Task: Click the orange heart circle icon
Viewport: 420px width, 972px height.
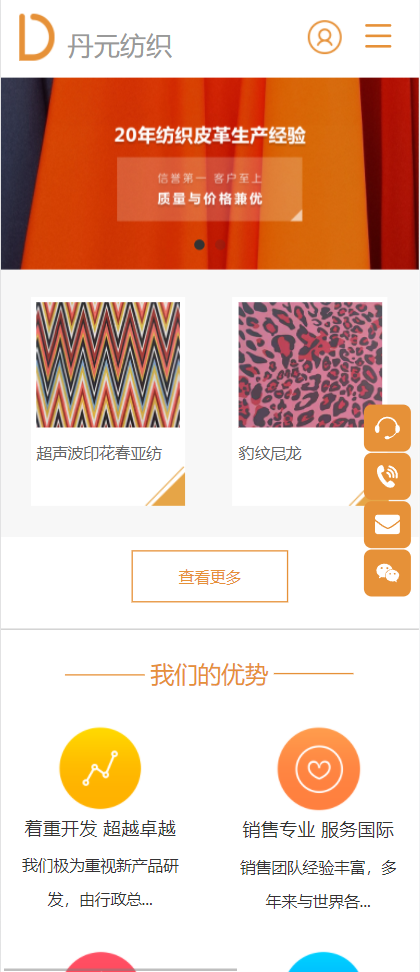Action: (x=318, y=769)
